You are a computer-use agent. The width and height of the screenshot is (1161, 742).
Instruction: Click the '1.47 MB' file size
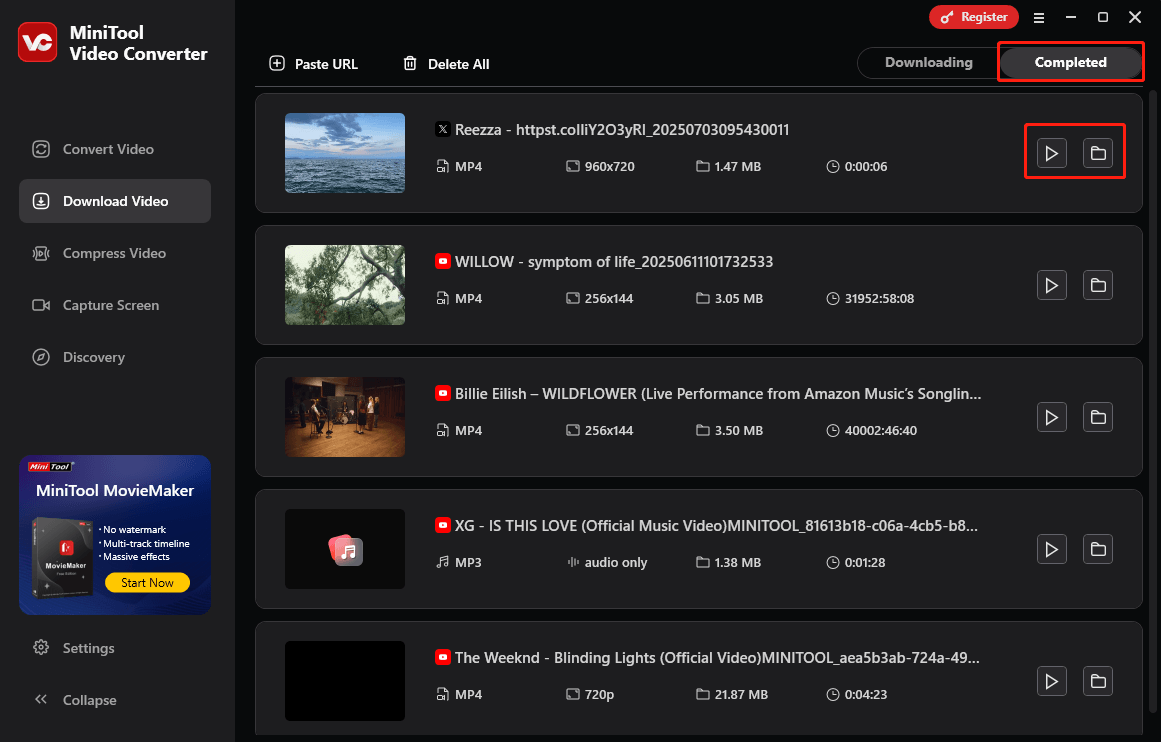[x=737, y=167]
